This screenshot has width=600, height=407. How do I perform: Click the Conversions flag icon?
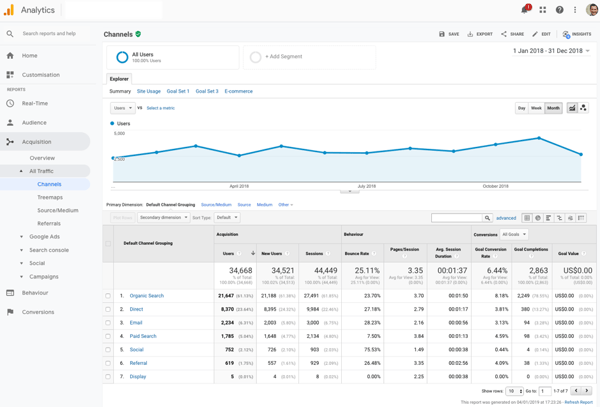pos(10,312)
